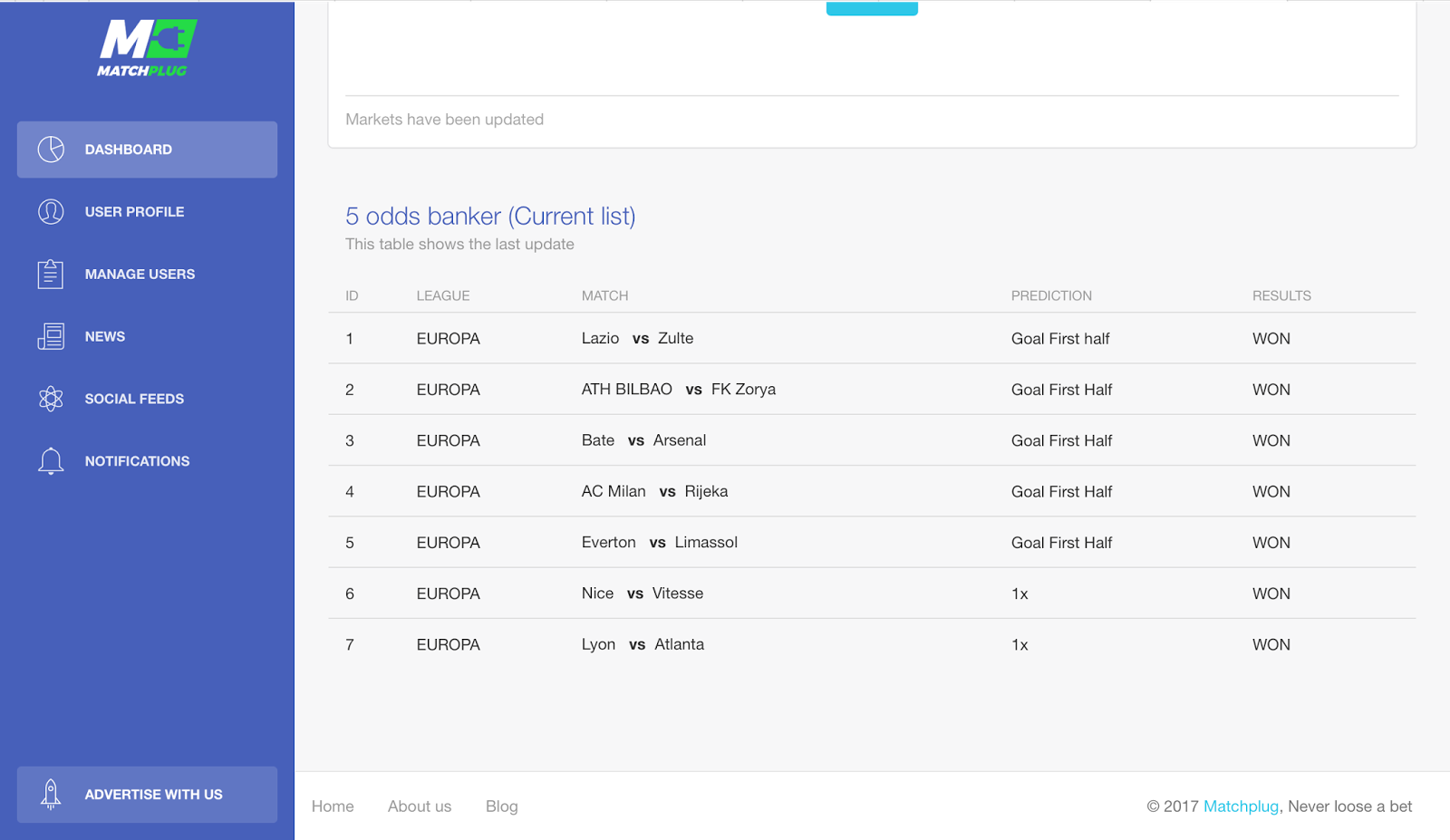The image size is (1450, 840).
Task: Open the Dashboard pie chart icon
Action: (51, 150)
